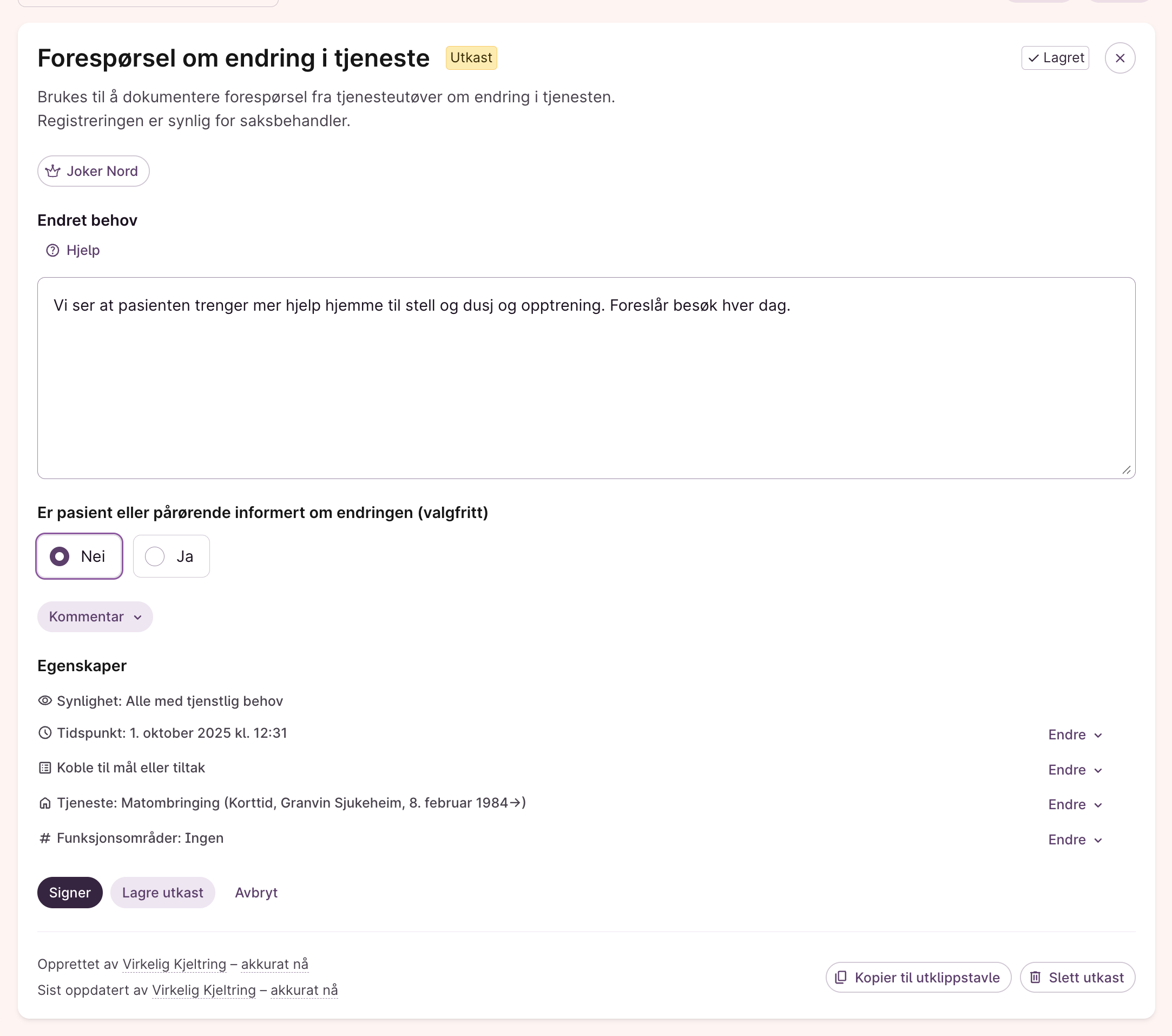Open Endre dropdown for Tidspunkt
Viewport: 1172px width, 1036px height.
(x=1075, y=735)
